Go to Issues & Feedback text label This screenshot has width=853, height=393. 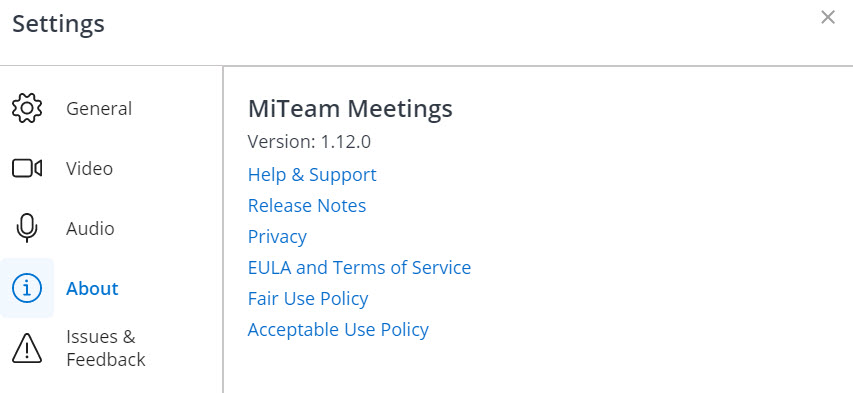pos(106,348)
